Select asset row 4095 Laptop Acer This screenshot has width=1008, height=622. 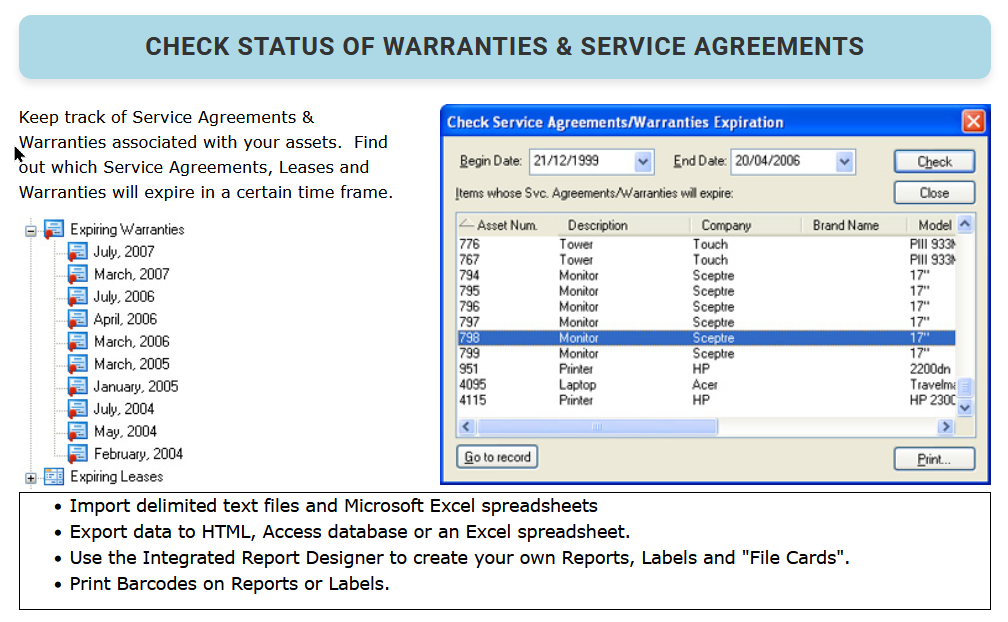706,384
